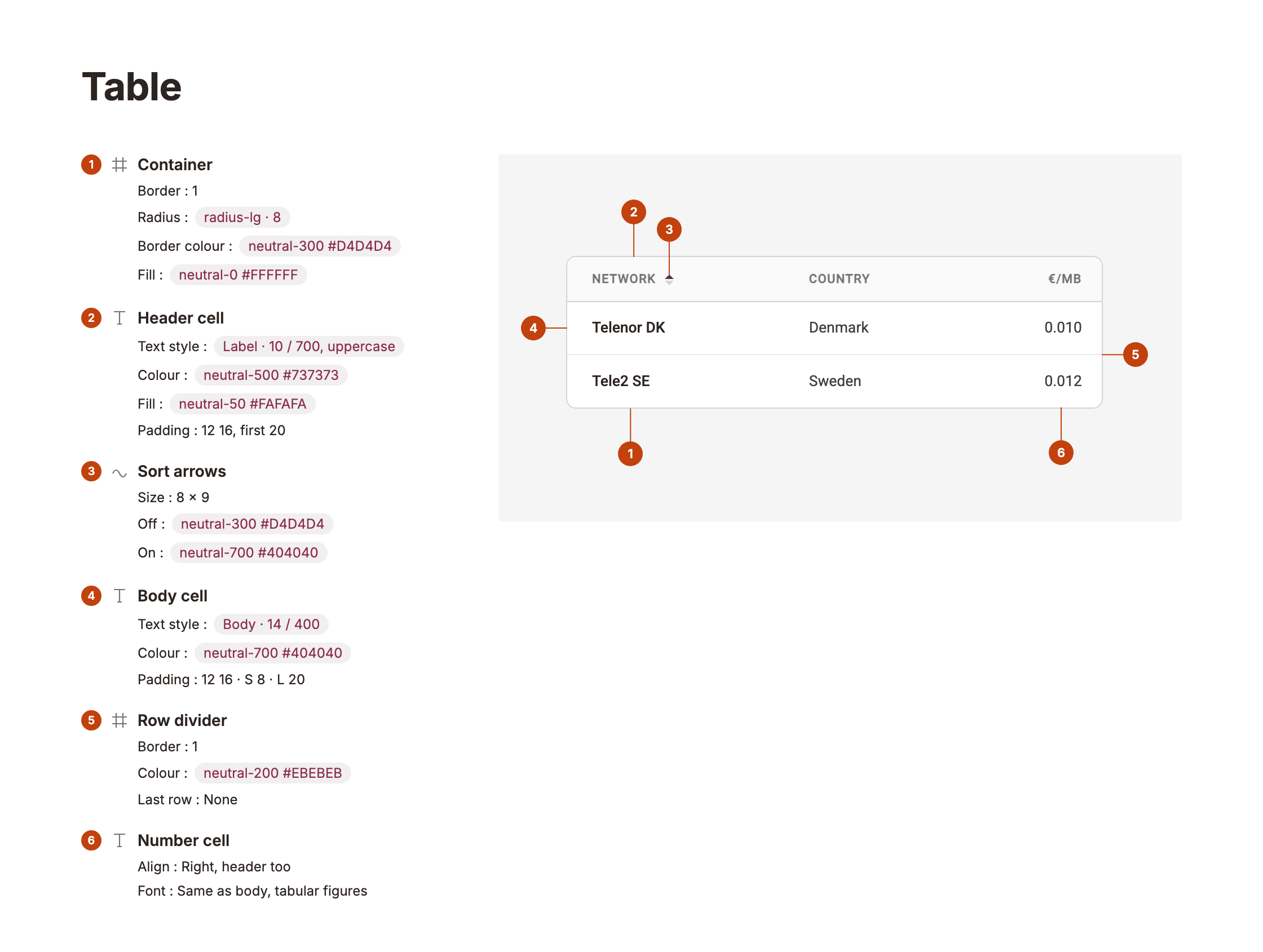Click the text icon beside Body cell
1263x952 pixels.
click(120, 596)
